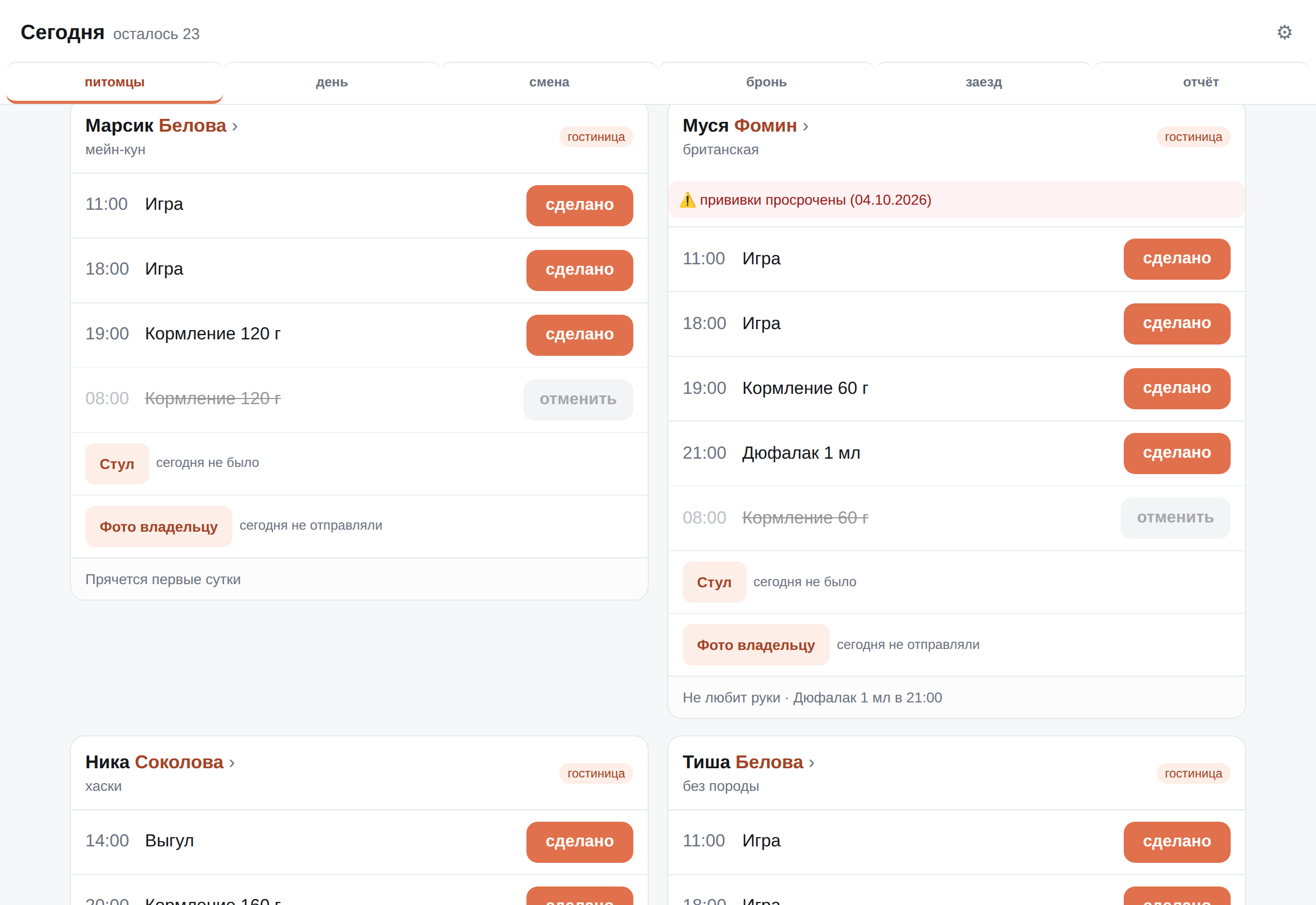The image size is (1316, 905).
Task: Click breed label 'мейн-кун'
Action: coord(115,150)
